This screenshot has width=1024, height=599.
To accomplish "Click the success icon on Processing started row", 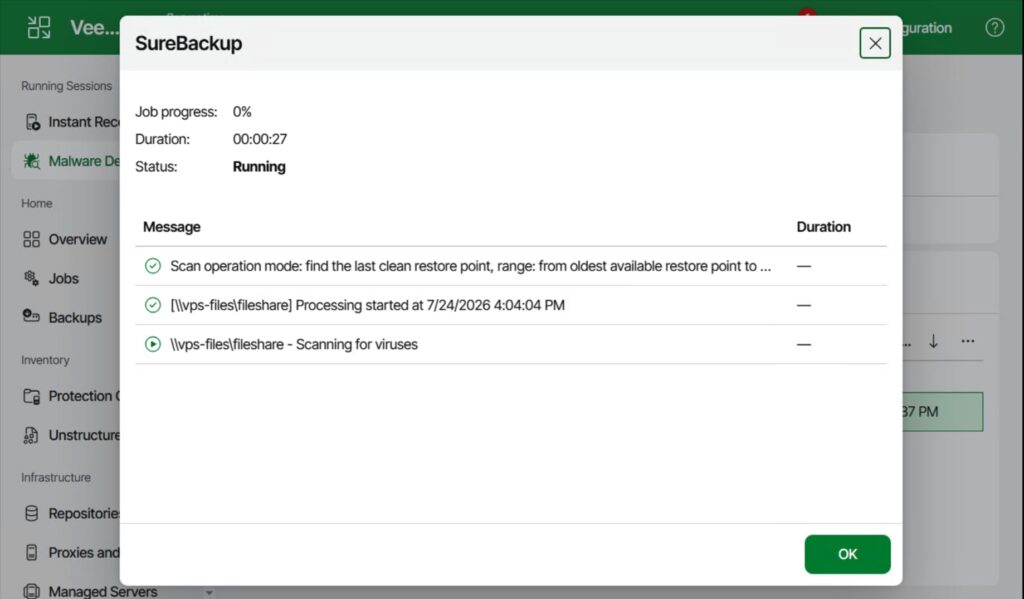I will pos(153,305).
